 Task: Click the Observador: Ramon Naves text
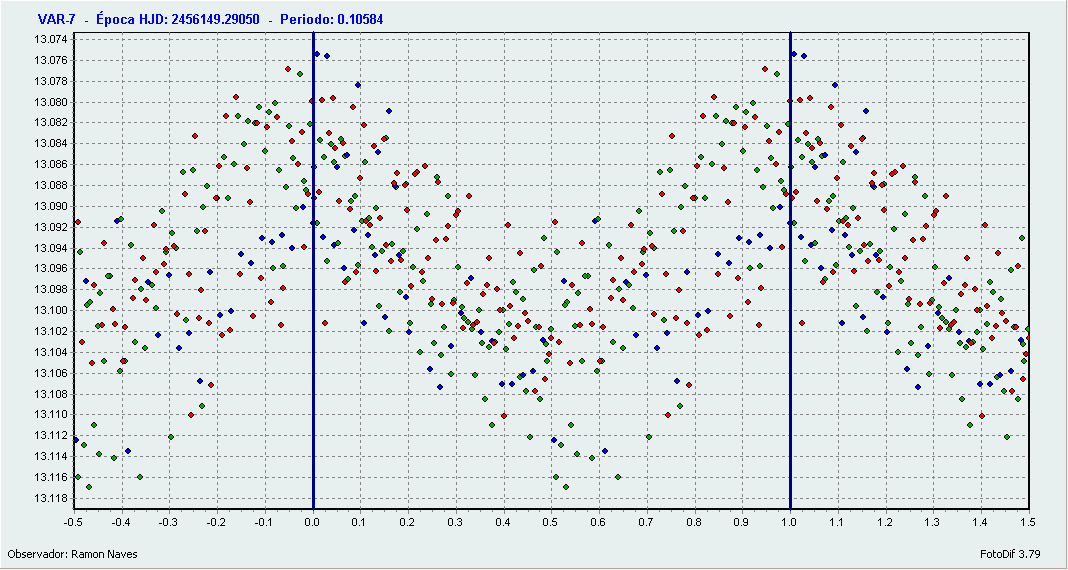coord(72,554)
